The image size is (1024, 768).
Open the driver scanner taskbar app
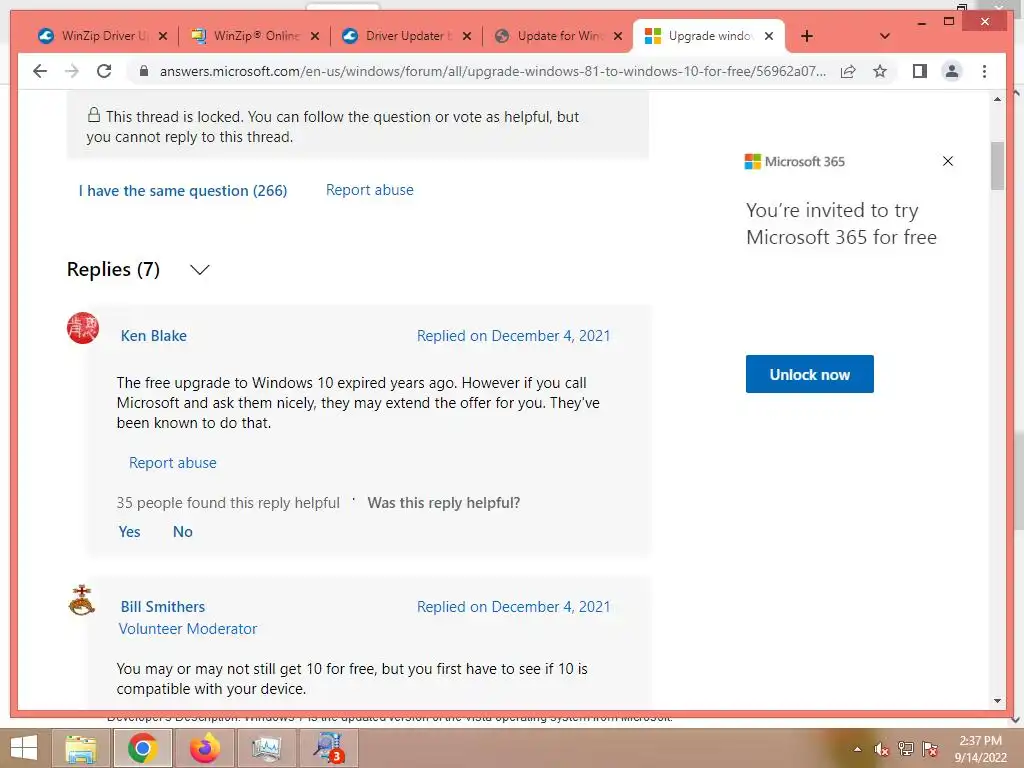click(328, 748)
